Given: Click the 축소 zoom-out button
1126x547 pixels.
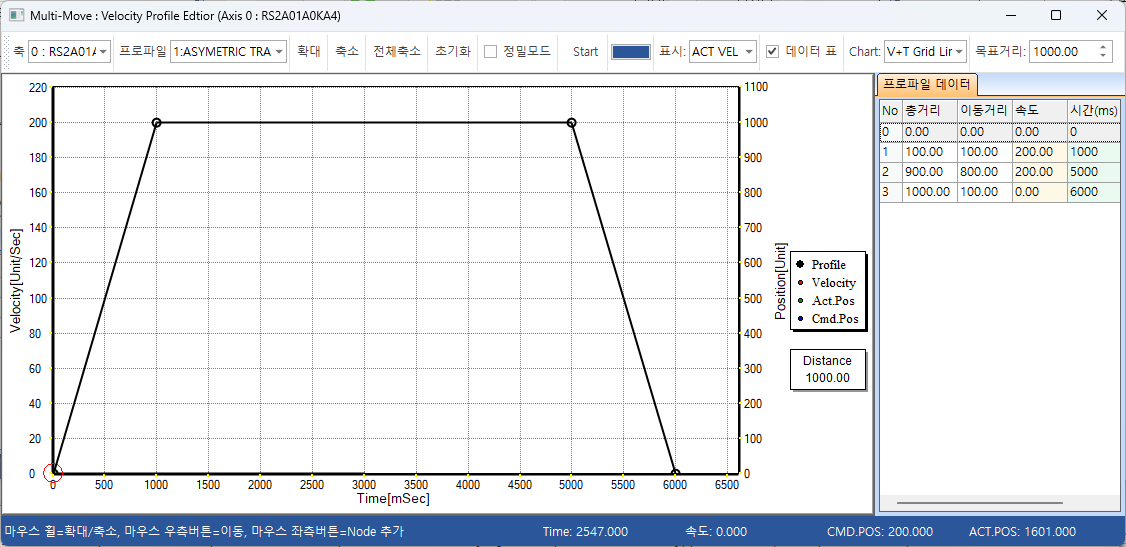Looking at the screenshot, I should (x=346, y=52).
